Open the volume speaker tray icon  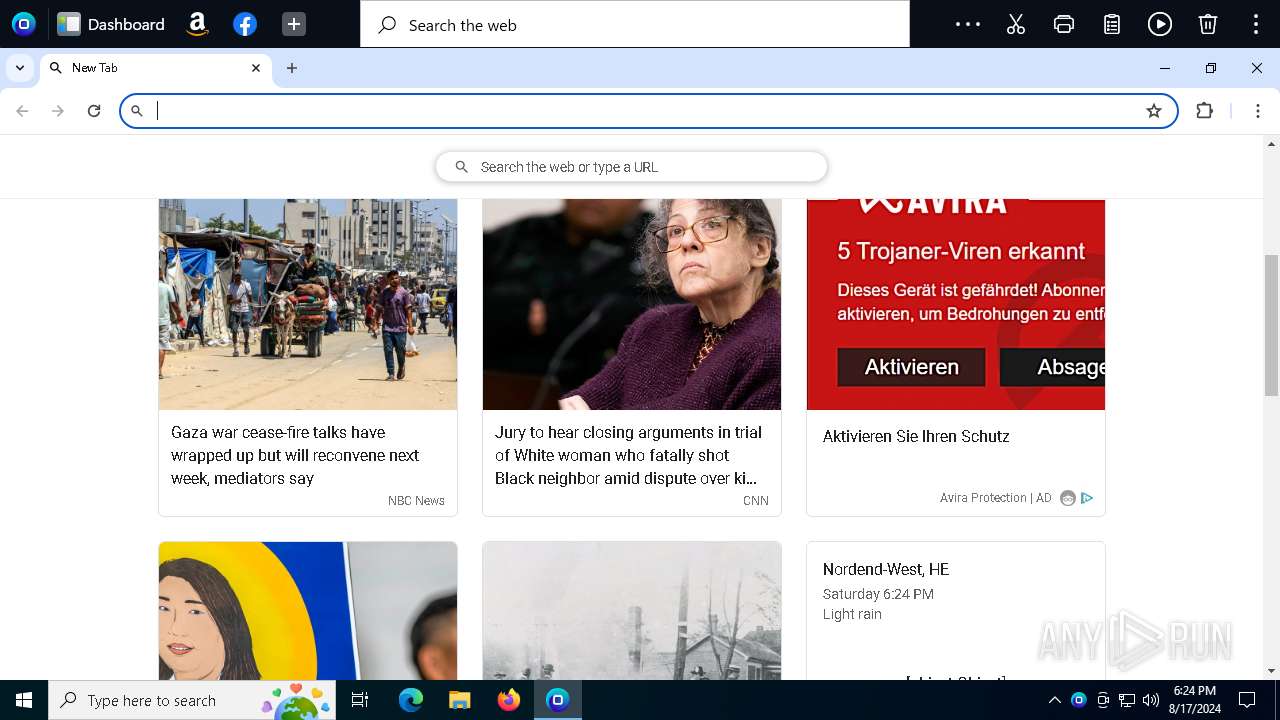[1151, 700]
